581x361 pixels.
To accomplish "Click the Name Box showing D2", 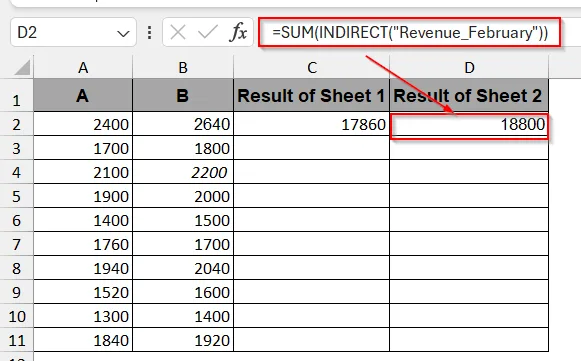I will tap(73, 33).
